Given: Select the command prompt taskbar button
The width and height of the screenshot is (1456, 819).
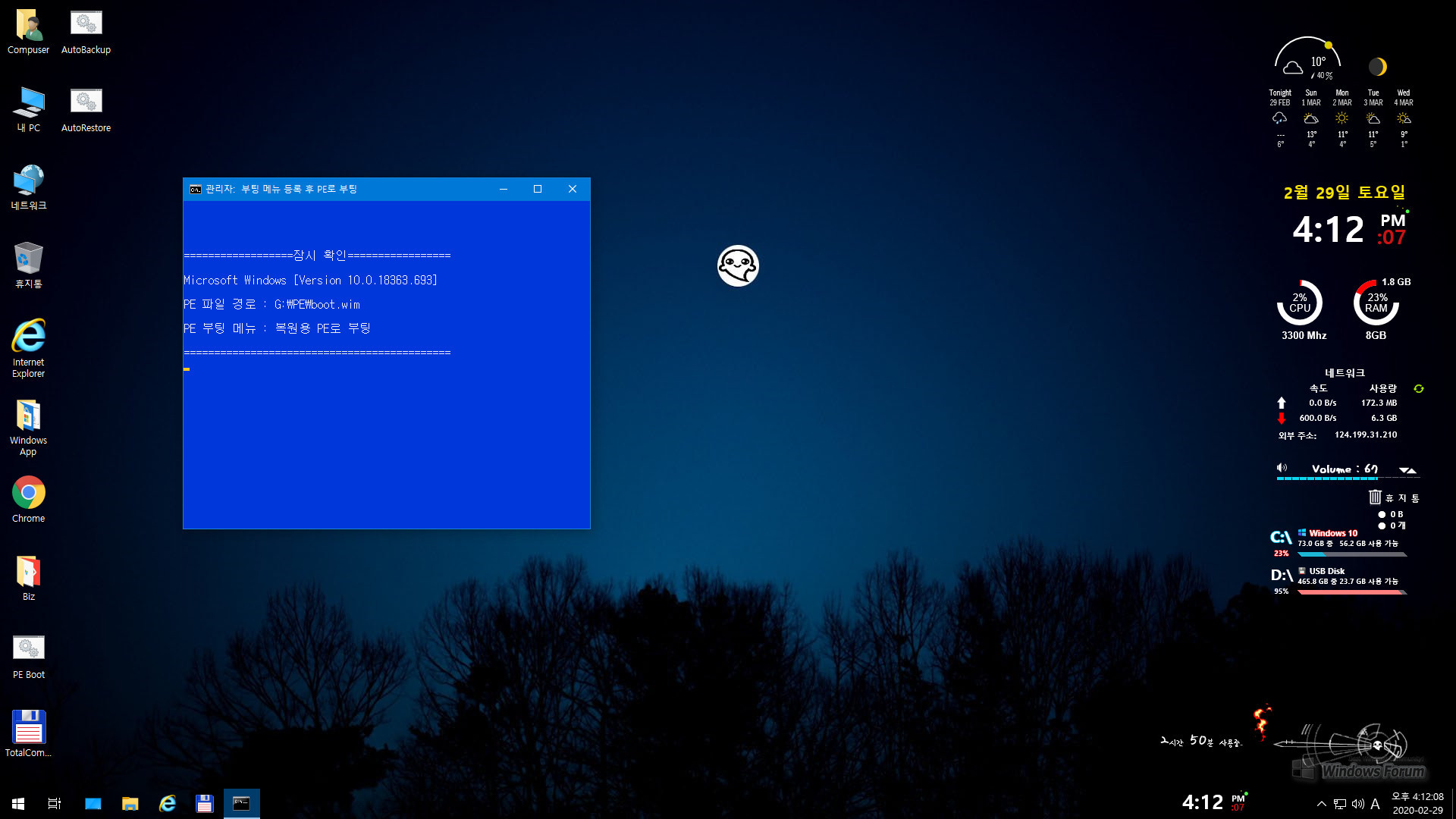Looking at the screenshot, I should [242, 804].
